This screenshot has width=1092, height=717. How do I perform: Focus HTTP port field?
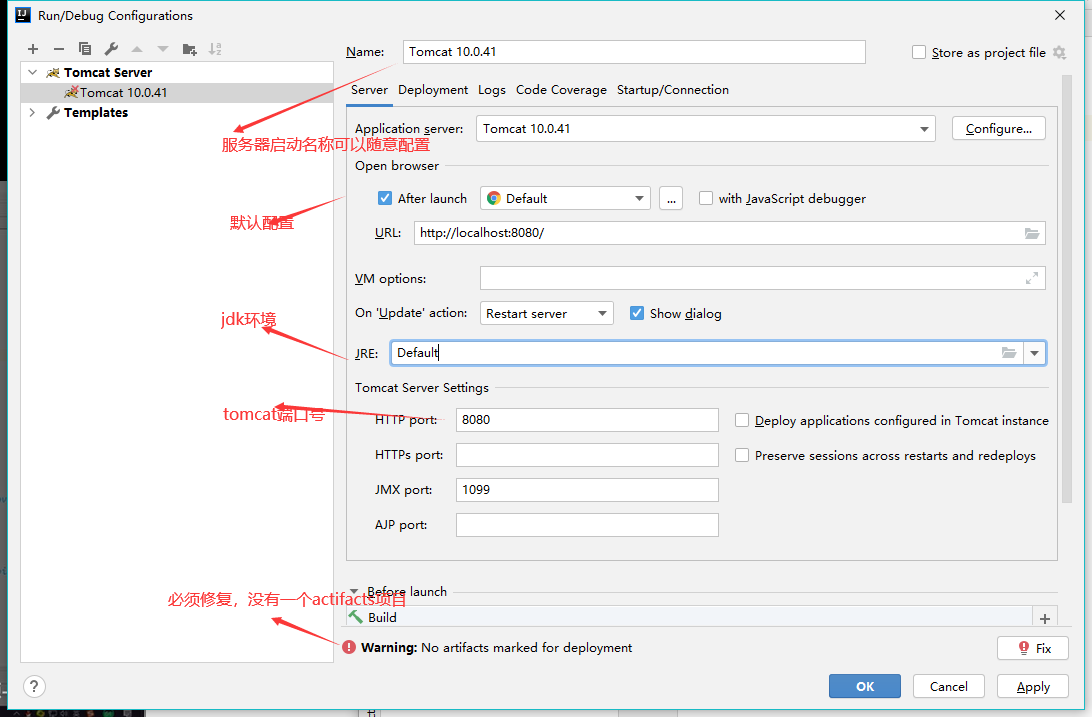click(x=587, y=420)
